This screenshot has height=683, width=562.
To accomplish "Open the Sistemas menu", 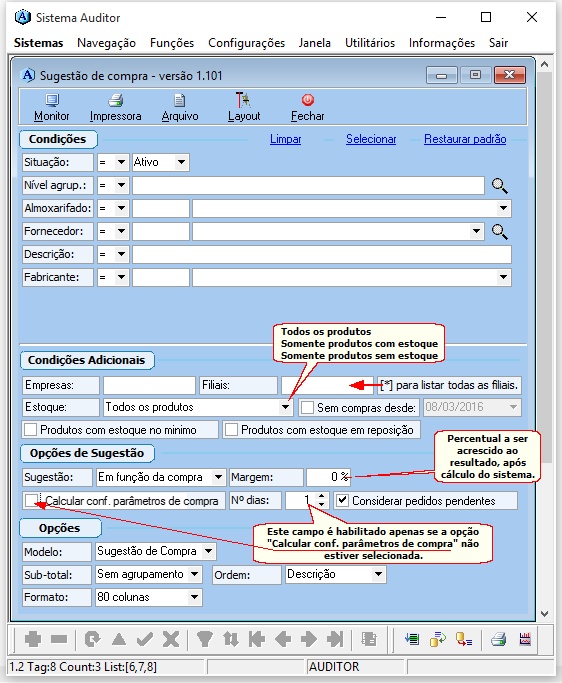I will pyautogui.click(x=38, y=43).
